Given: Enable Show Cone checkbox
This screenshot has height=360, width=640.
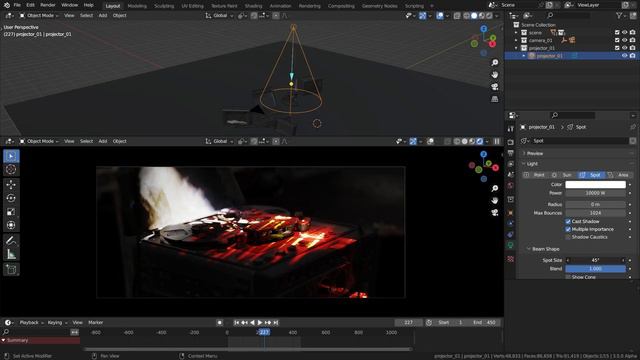Looking at the screenshot, I should [x=568, y=277].
